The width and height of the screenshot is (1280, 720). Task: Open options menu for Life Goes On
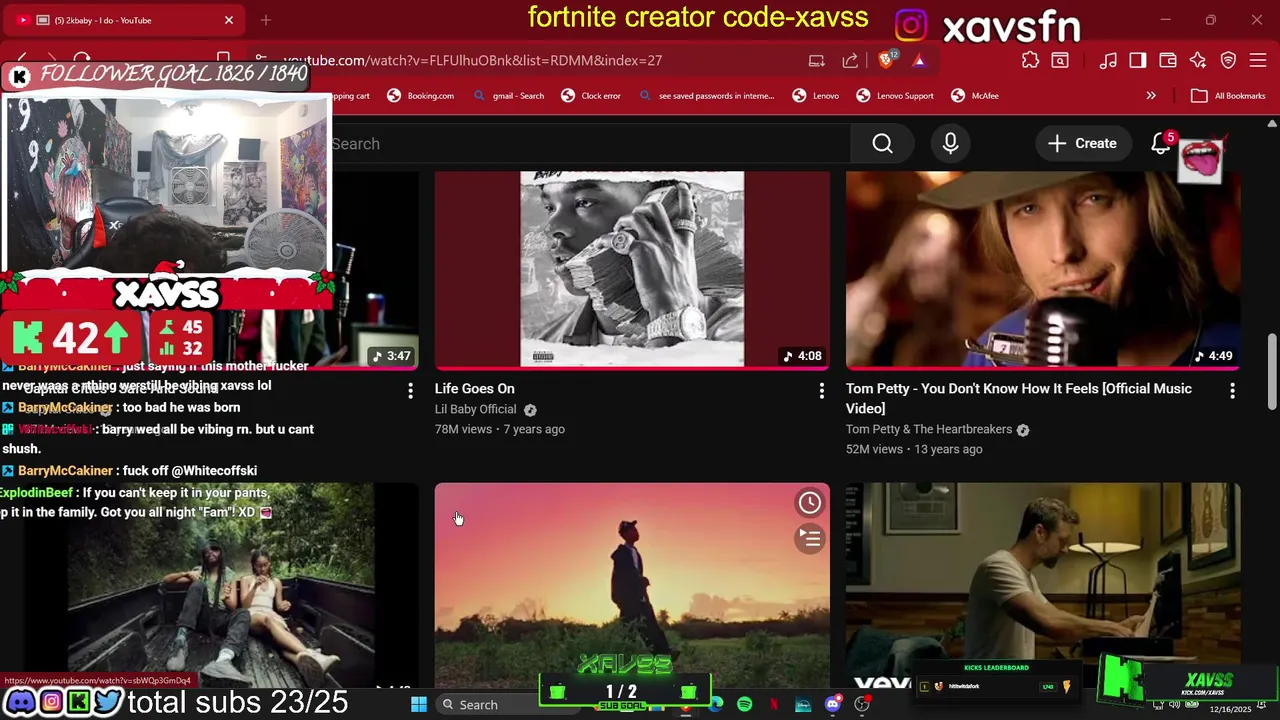click(x=822, y=390)
